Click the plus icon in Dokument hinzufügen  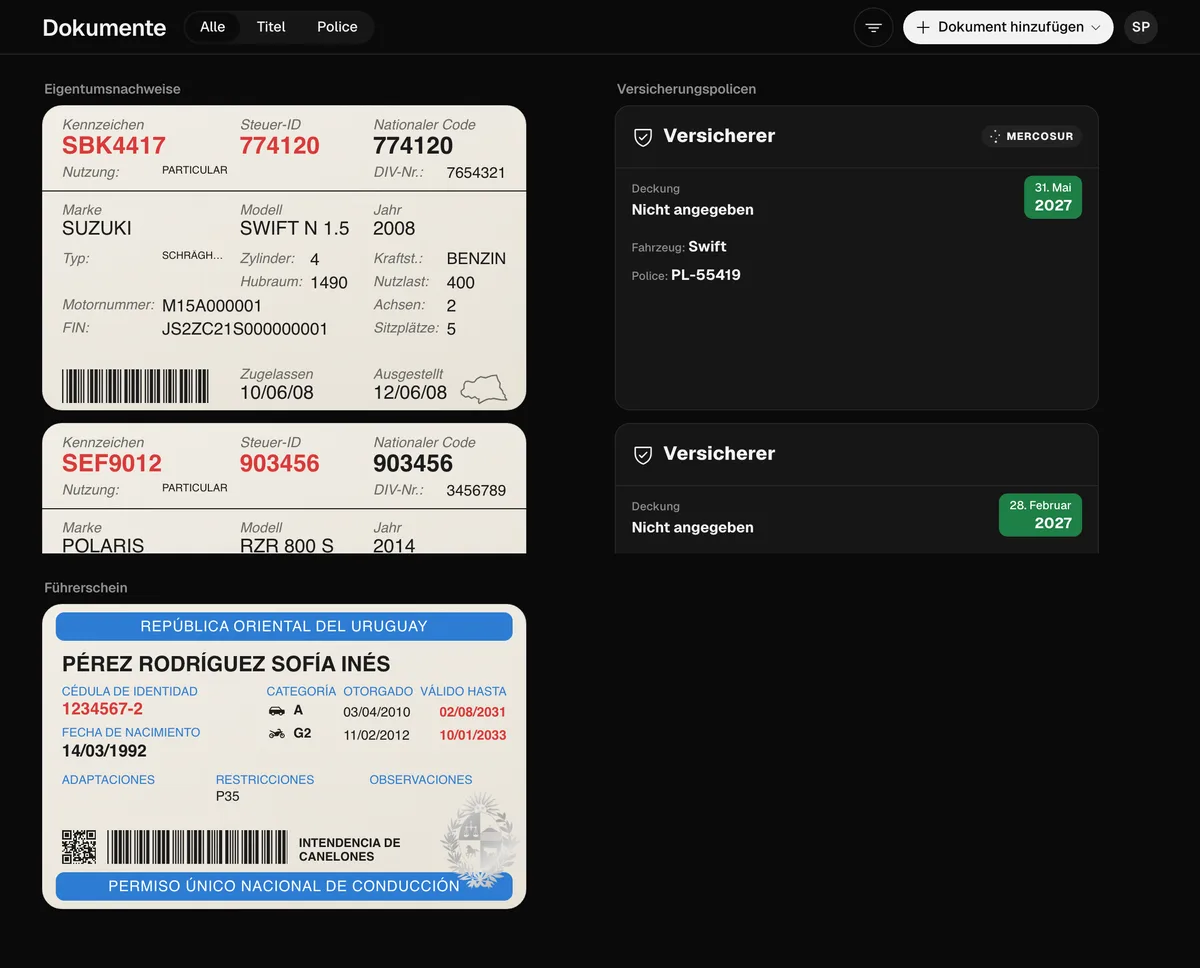coord(923,28)
